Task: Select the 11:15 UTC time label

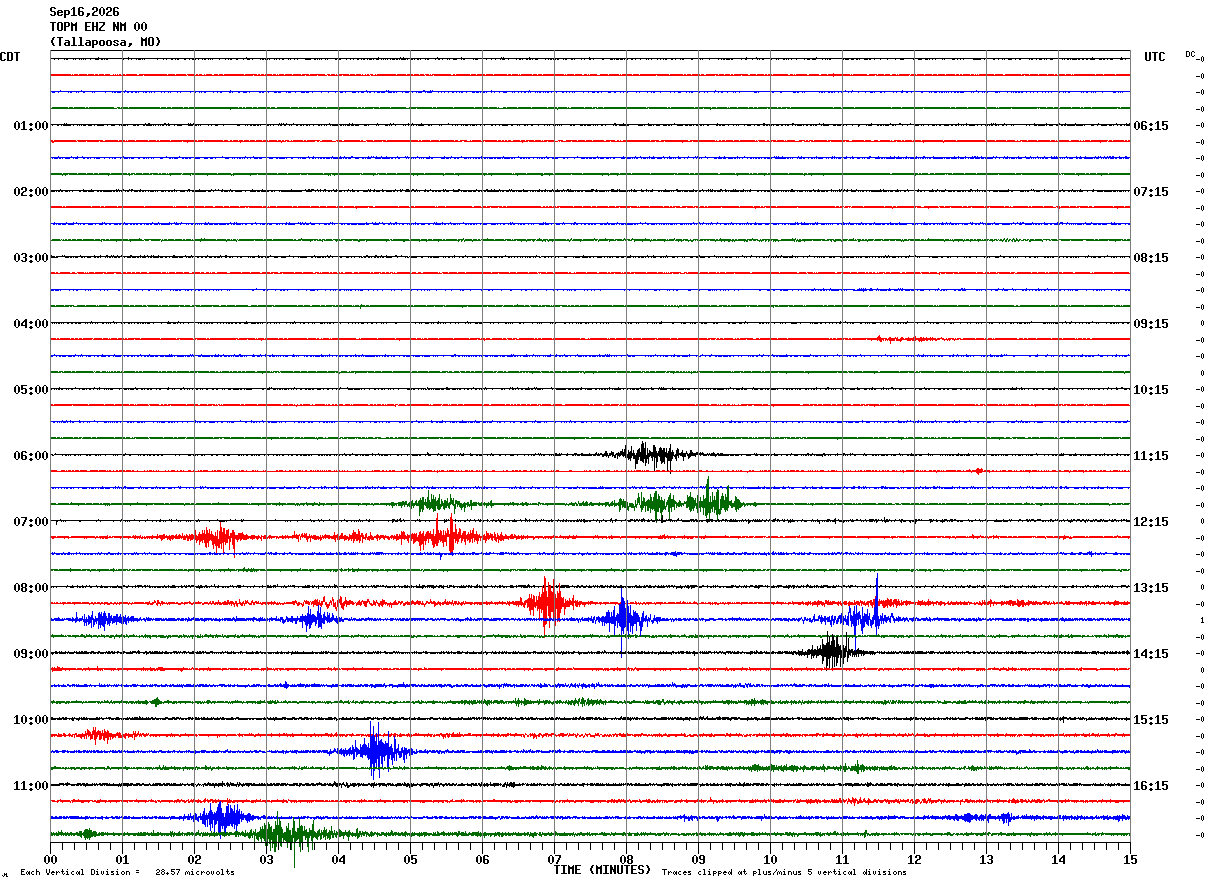Action: click(1151, 456)
